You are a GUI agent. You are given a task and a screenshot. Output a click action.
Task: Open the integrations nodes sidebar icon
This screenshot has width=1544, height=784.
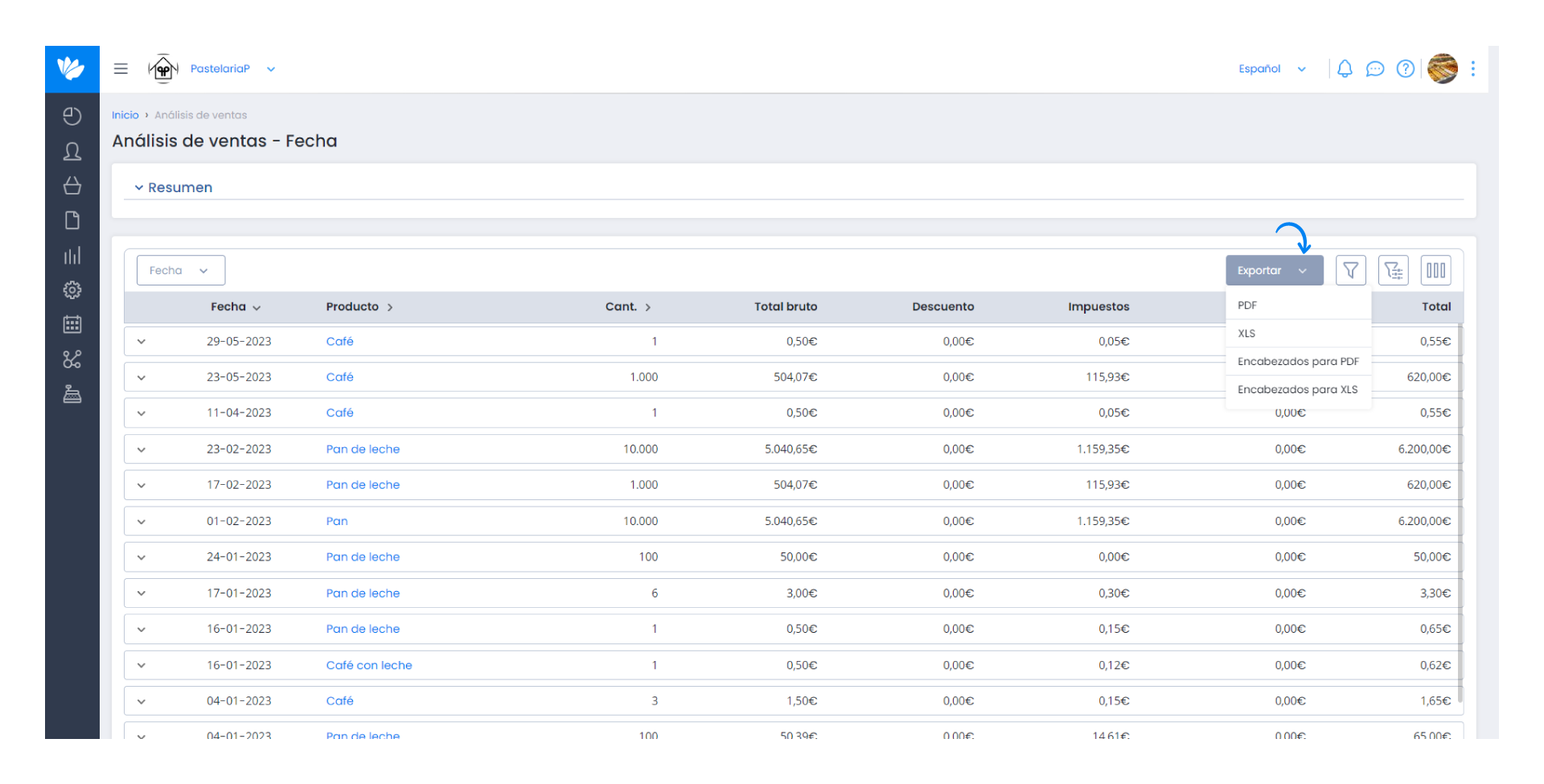72,359
